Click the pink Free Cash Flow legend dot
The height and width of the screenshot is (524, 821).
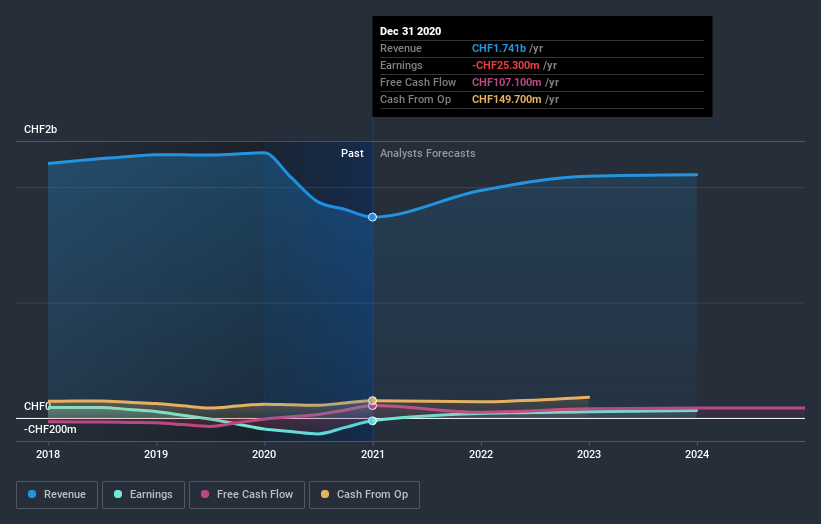pyautogui.click(x=205, y=494)
